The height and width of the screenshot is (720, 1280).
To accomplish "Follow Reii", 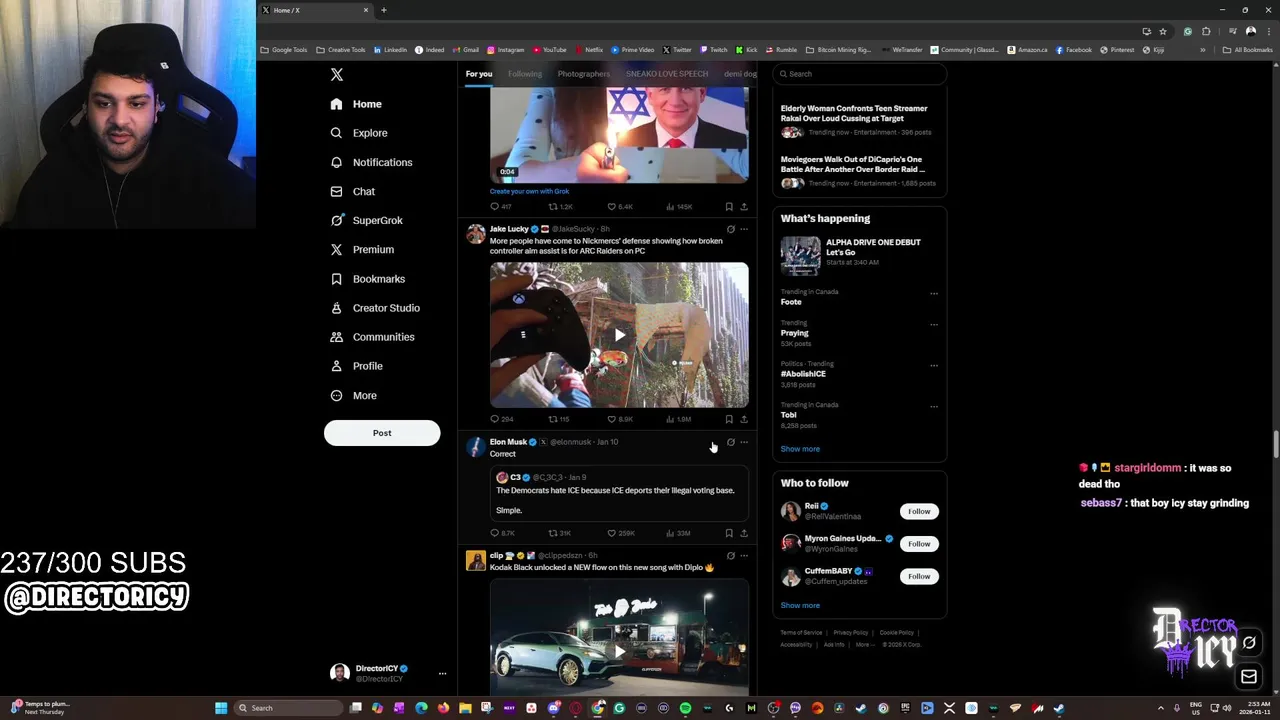I will click(x=919, y=511).
